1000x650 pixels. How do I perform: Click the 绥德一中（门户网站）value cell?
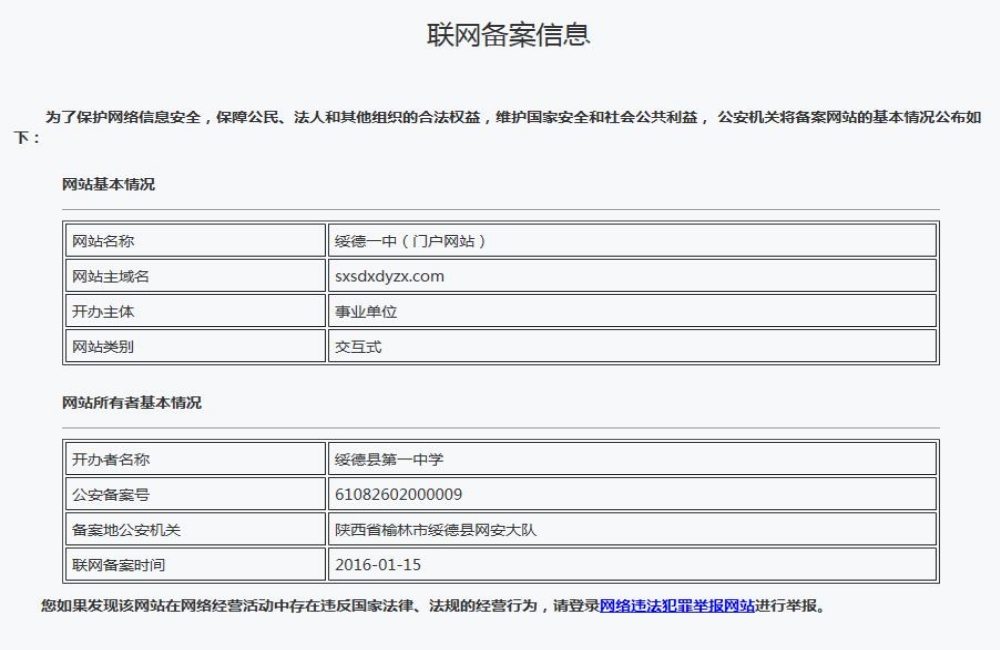632,240
